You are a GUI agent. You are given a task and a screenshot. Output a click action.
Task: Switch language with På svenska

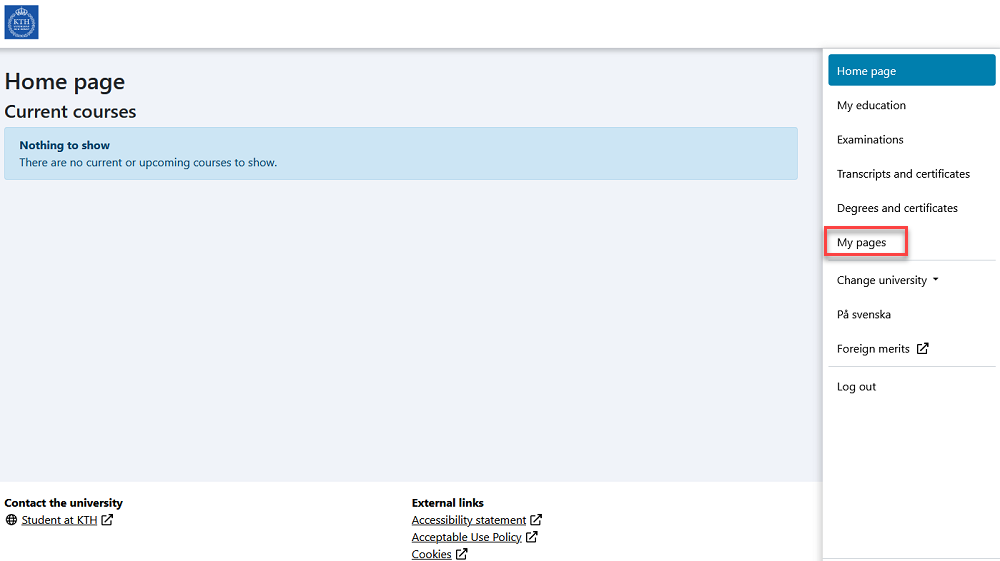(863, 315)
